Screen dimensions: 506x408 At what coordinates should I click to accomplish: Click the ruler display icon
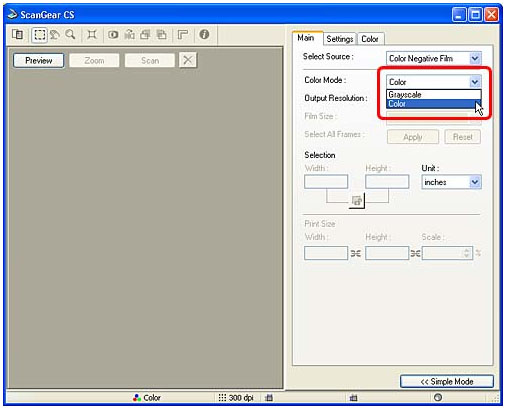pyautogui.click(x=183, y=34)
